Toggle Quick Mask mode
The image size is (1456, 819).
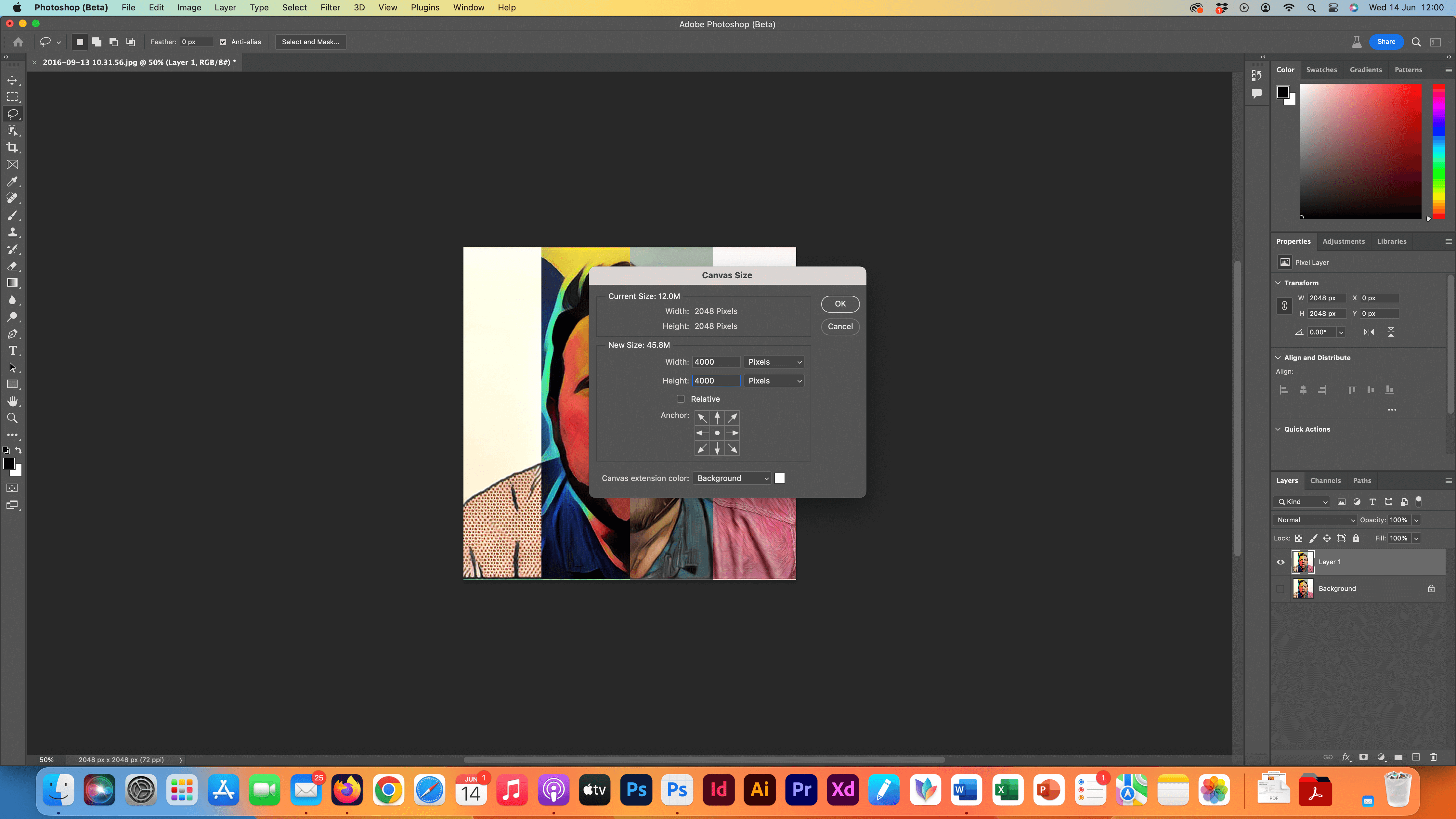(x=12, y=488)
